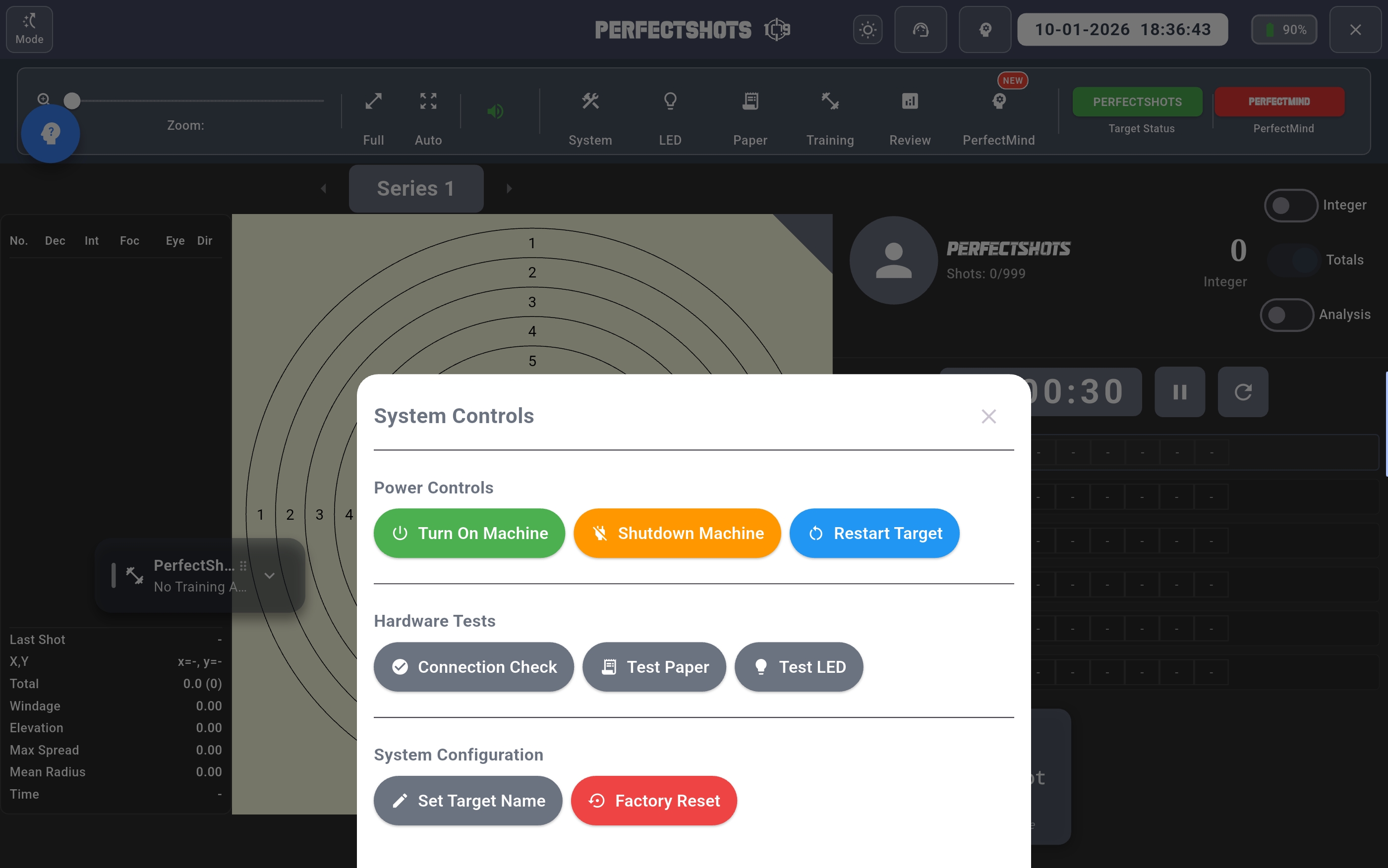This screenshot has width=1388, height=868.
Task: Open the Mode menu
Action: pyautogui.click(x=29, y=30)
